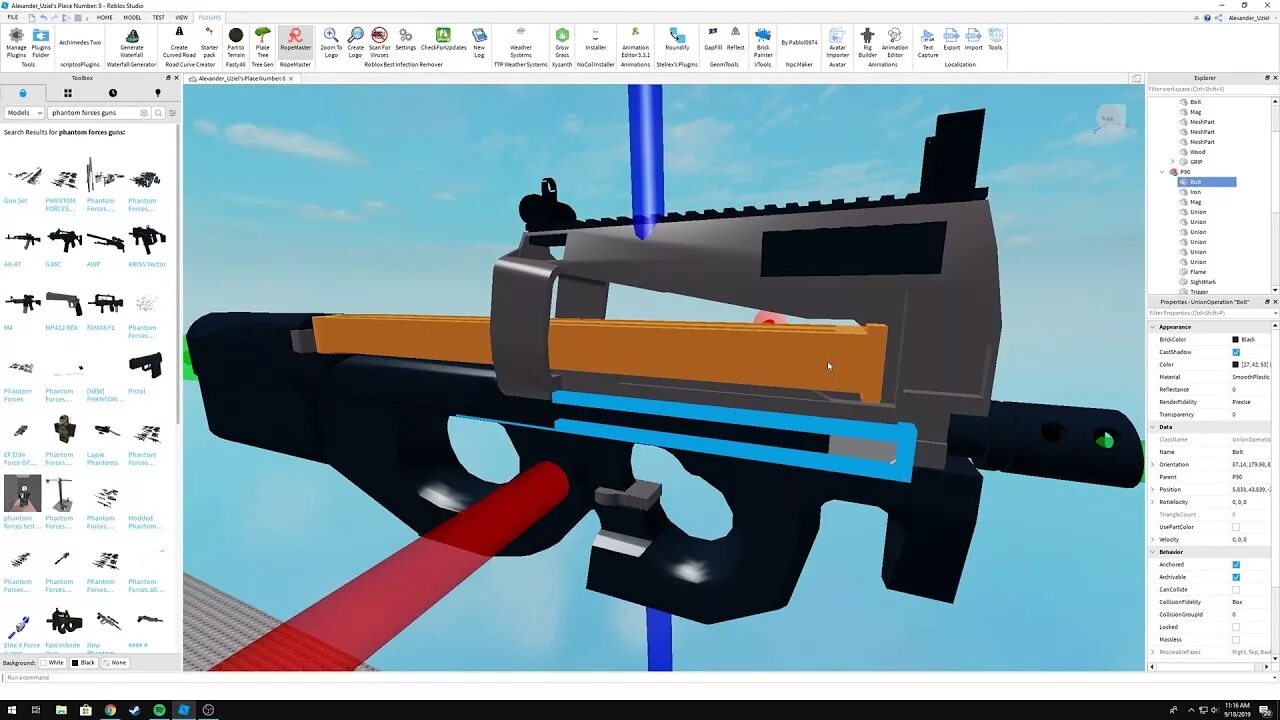Collapse the Appearance properties section

[1152, 327]
